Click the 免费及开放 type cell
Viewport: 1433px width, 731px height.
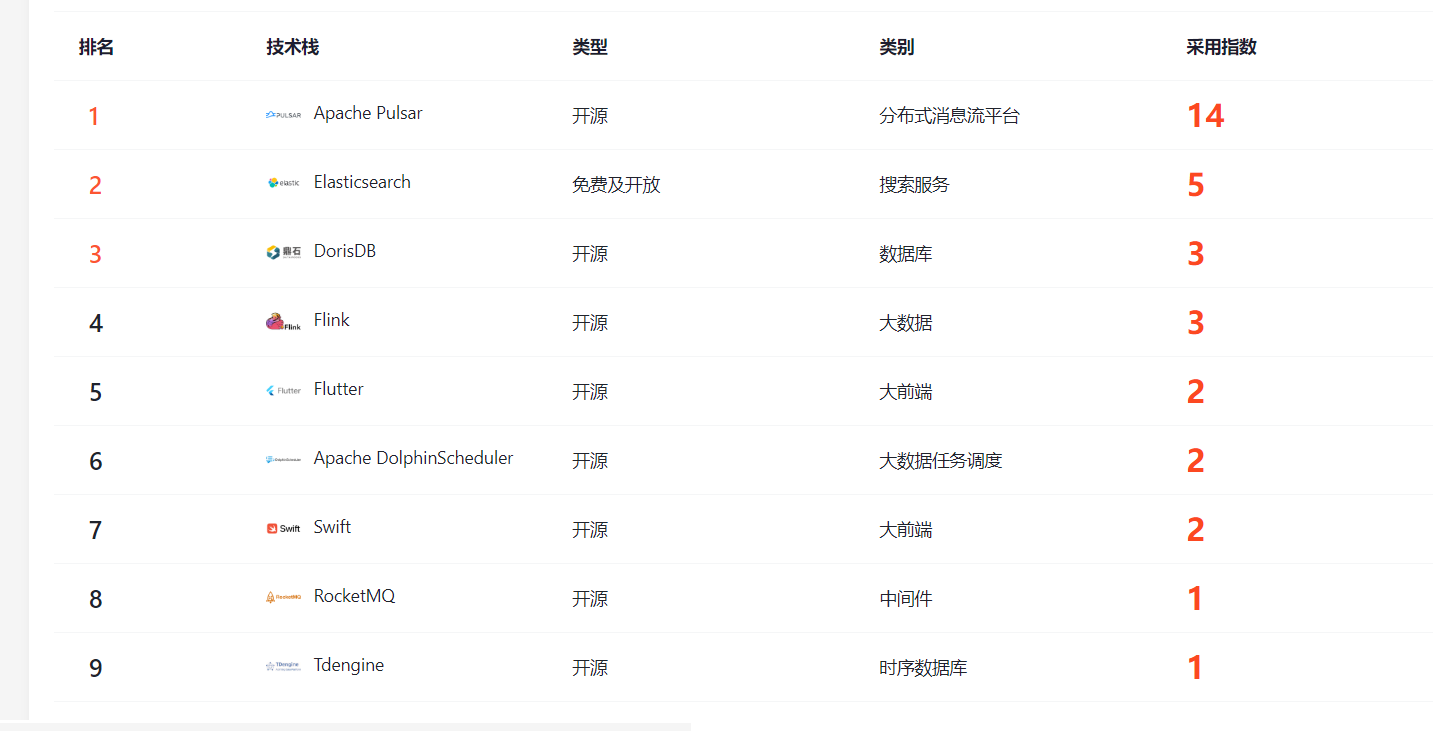pos(616,185)
